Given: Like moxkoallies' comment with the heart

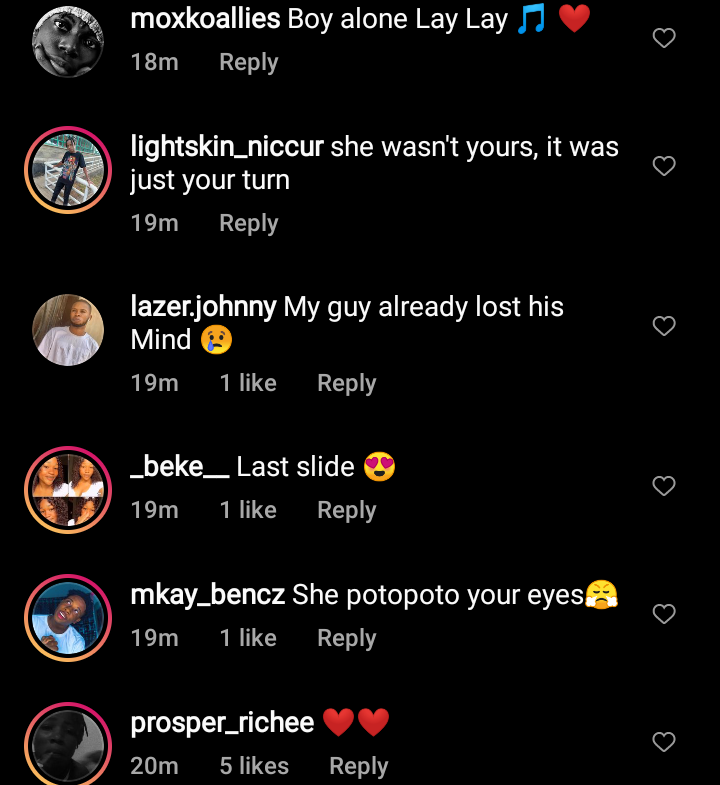Looking at the screenshot, I should tap(664, 38).
